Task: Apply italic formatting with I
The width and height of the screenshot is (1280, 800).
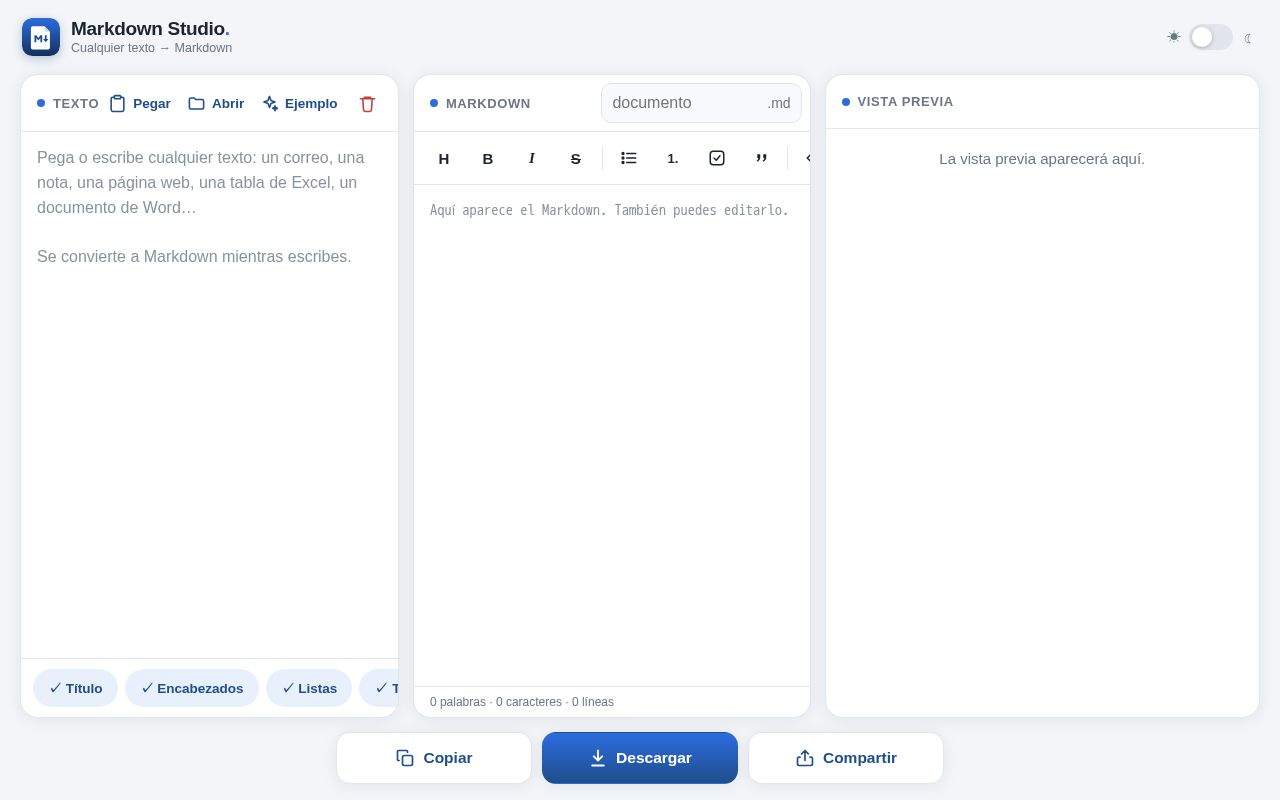Action: coord(532,158)
